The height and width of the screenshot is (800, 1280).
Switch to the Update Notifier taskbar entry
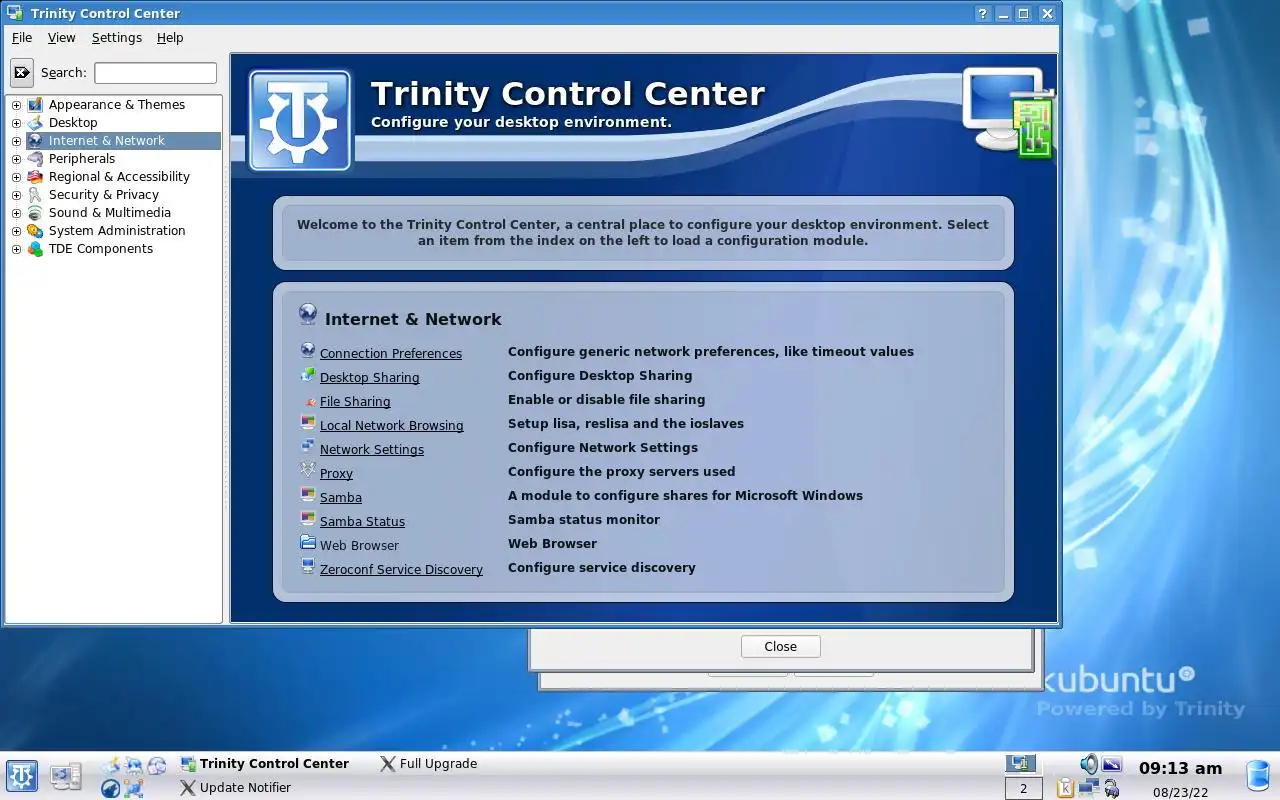pyautogui.click(x=235, y=787)
